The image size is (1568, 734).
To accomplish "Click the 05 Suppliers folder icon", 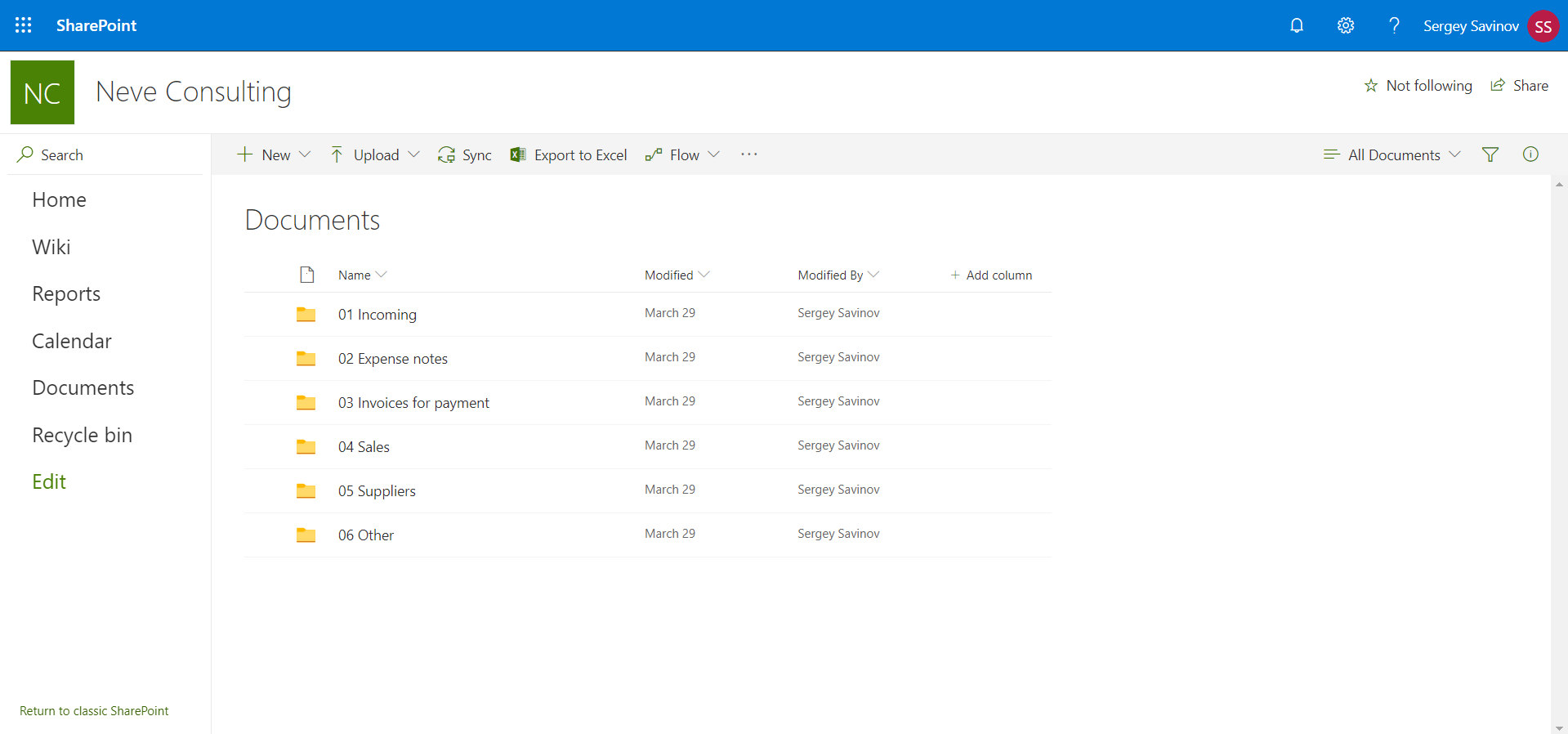I will click(306, 490).
